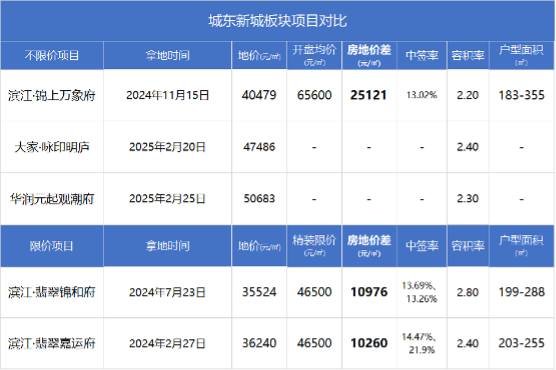Click 46500 in 滨江·翡翠嘉运府 row
Image resolution: width=556 pixels, height=370 pixels.
[x=314, y=343]
